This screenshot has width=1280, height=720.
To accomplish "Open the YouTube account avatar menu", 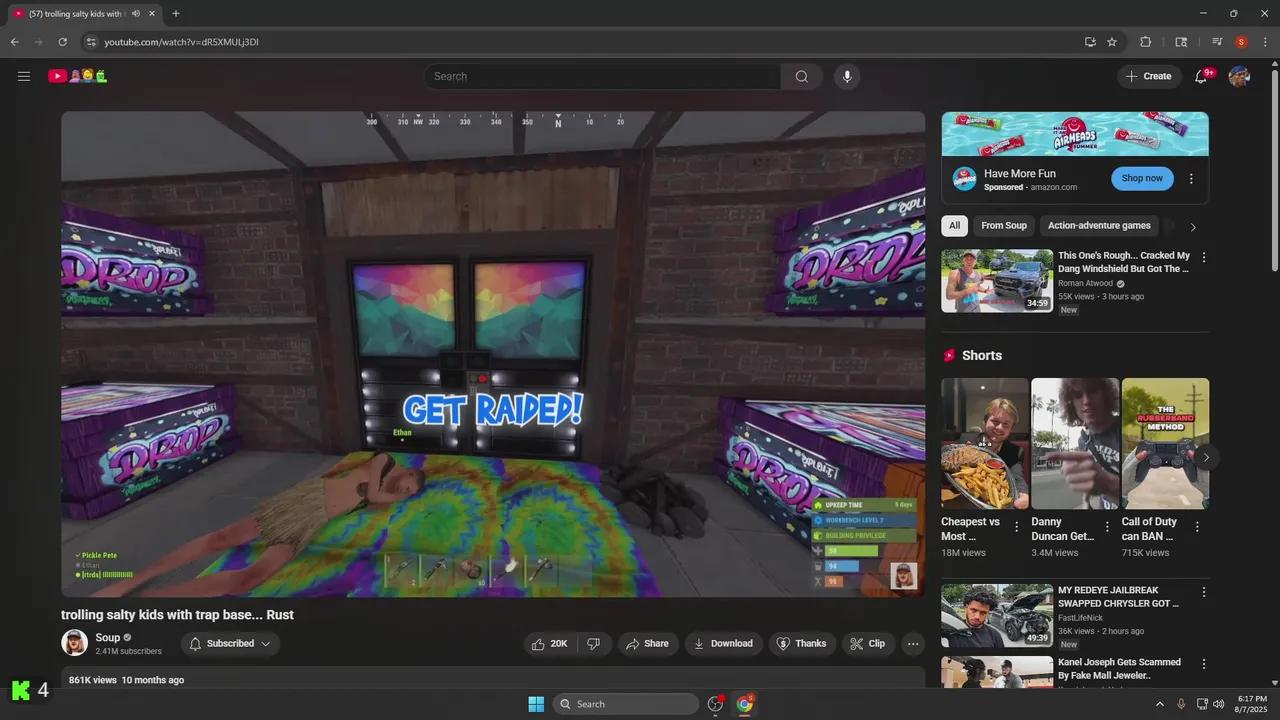I will pos(1239,76).
